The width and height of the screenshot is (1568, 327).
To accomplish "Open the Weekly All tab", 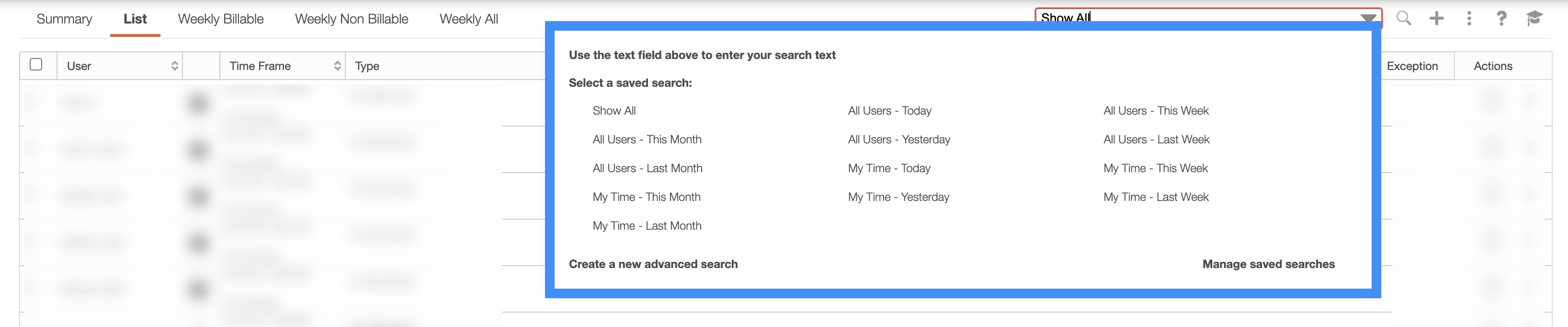I will [x=469, y=19].
